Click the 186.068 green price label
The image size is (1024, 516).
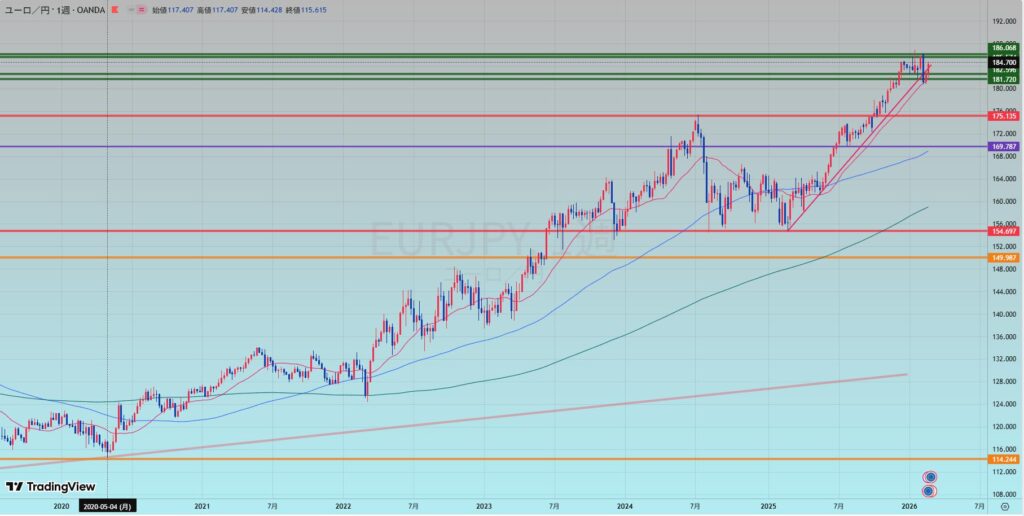[1003, 47]
